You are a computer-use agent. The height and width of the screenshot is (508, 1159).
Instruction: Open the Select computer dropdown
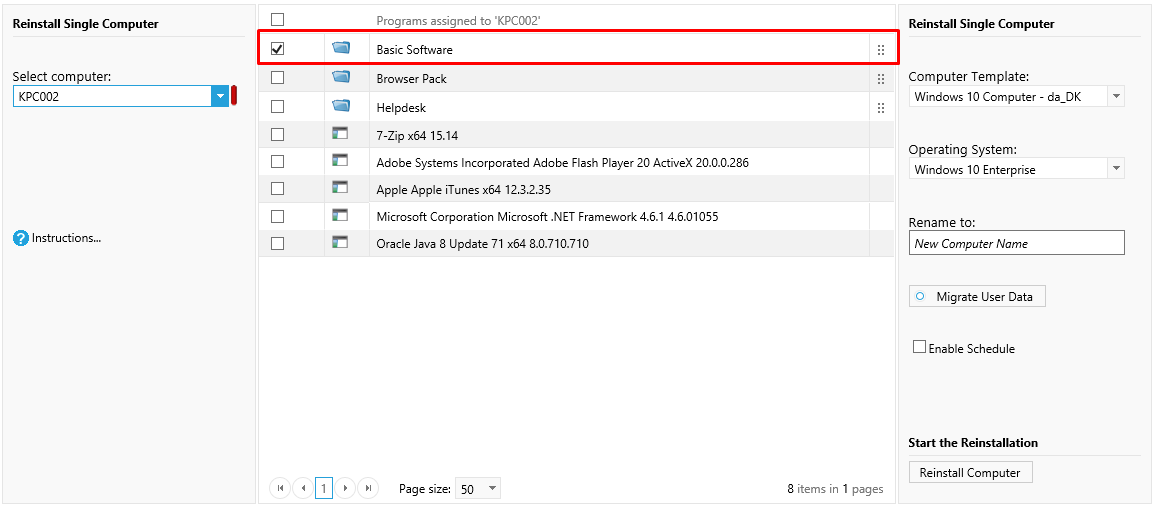coord(220,96)
